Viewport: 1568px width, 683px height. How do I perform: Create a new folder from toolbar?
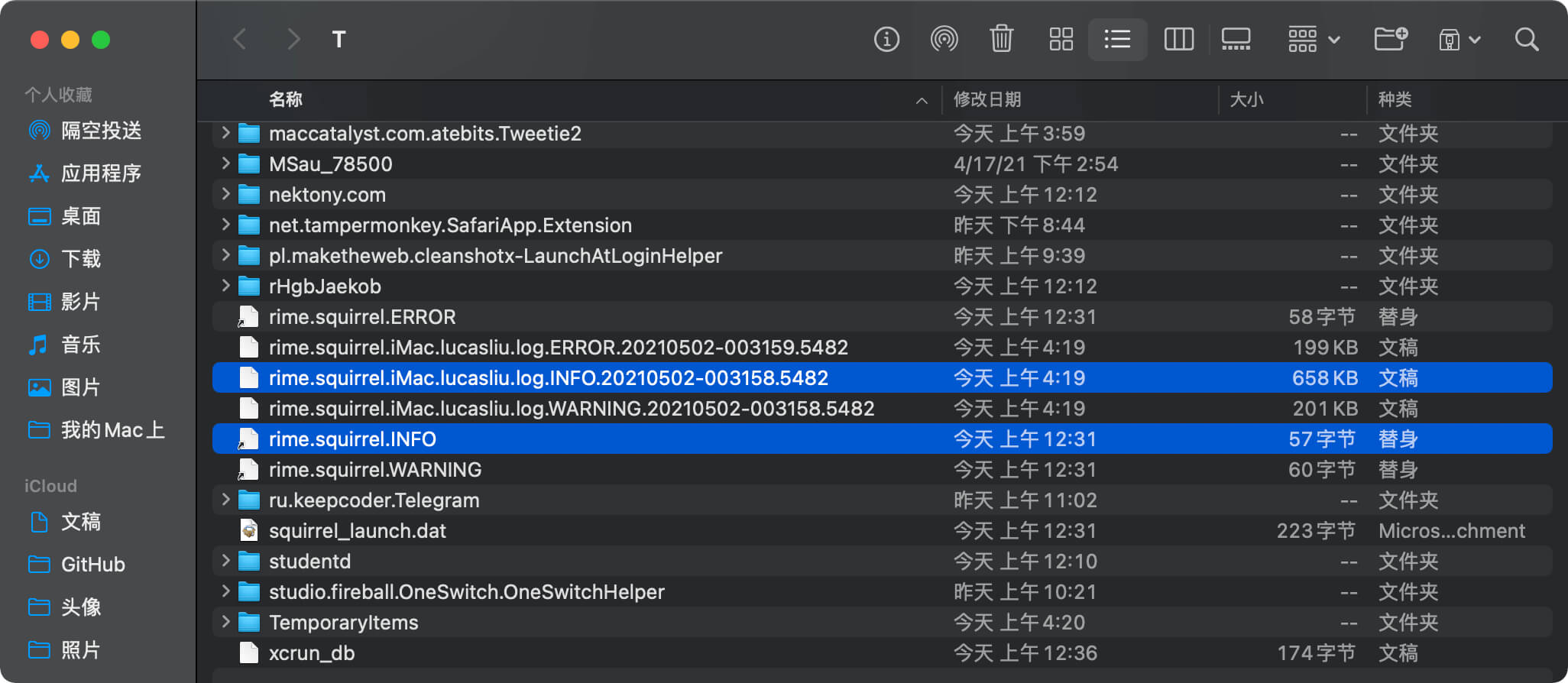1391,39
